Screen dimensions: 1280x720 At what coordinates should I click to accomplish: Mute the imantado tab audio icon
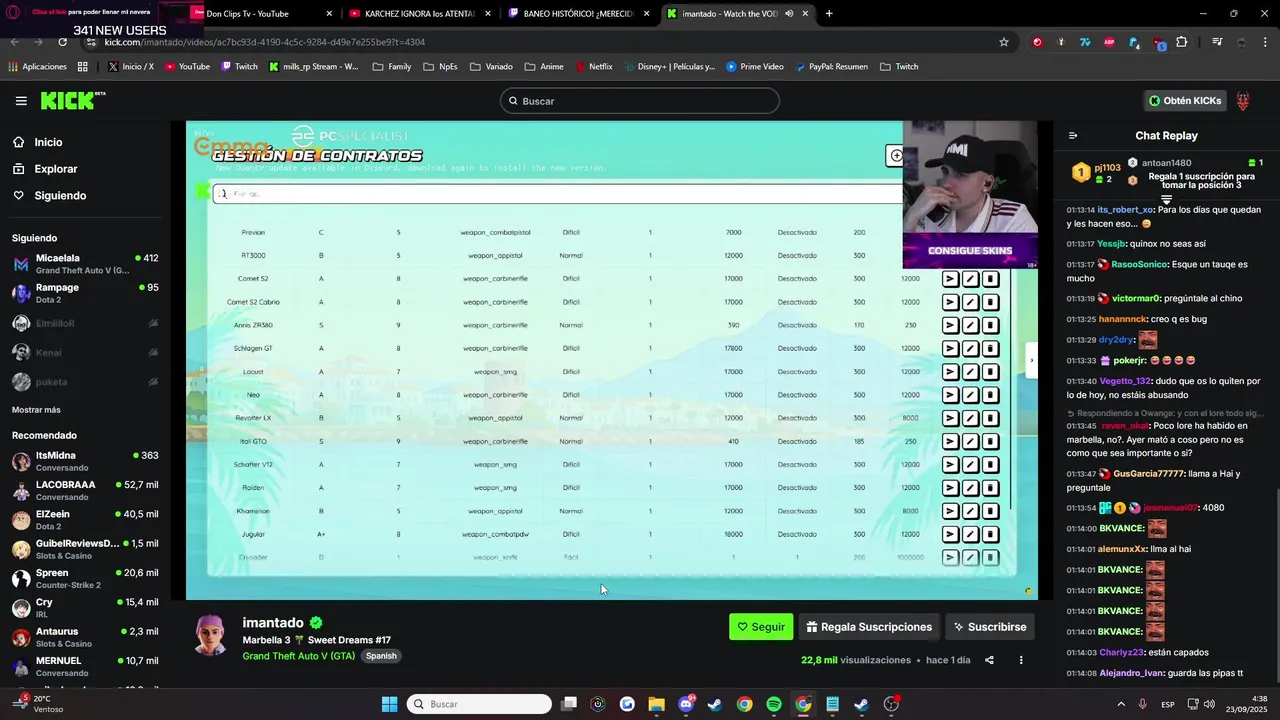(x=789, y=14)
